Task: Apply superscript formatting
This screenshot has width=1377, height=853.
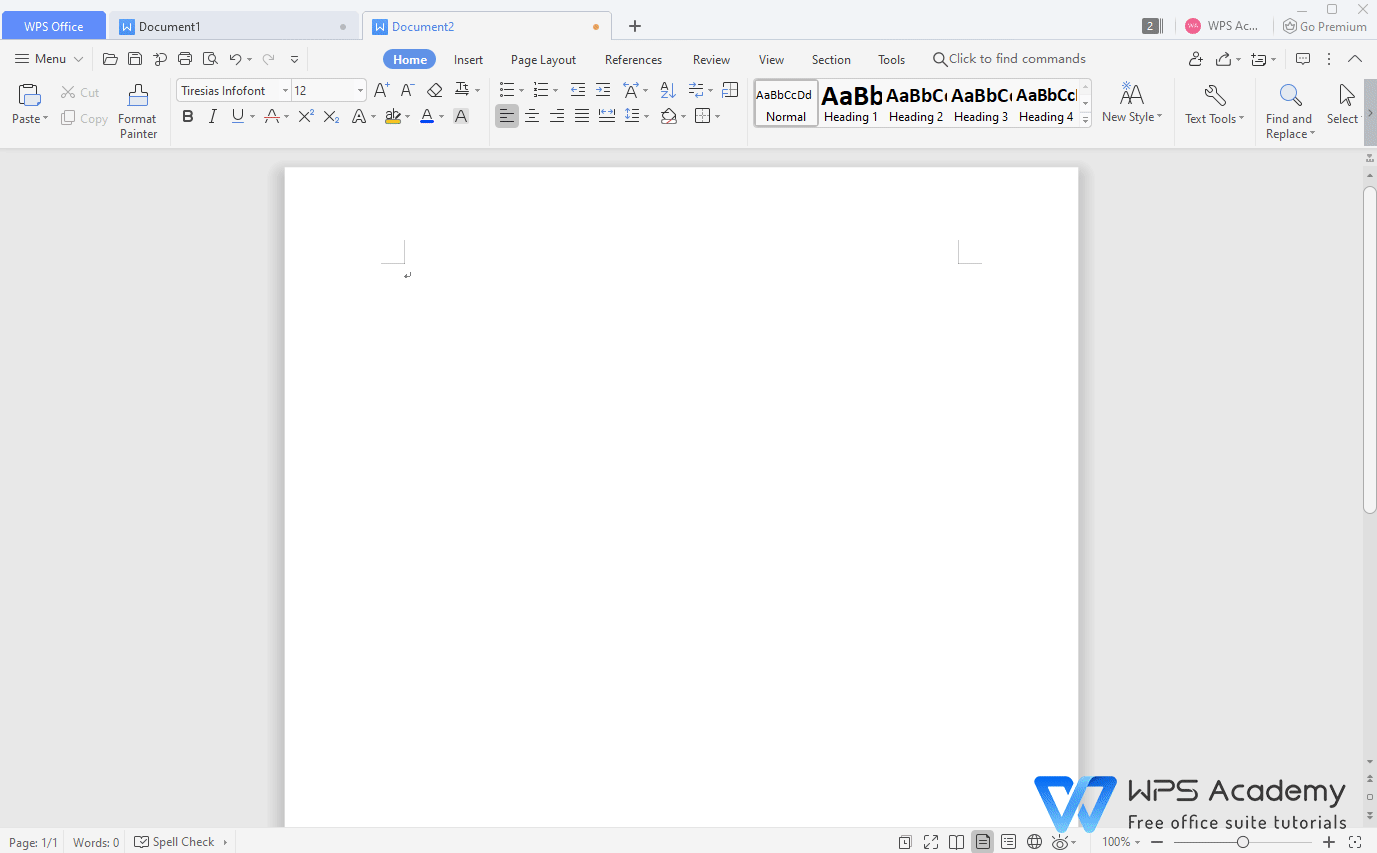Action: point(305,116)
